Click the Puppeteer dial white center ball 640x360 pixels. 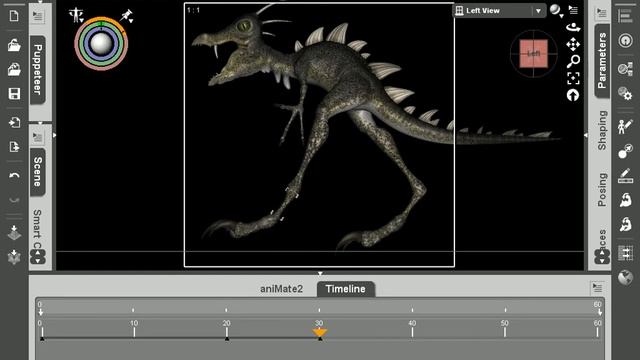101,44
